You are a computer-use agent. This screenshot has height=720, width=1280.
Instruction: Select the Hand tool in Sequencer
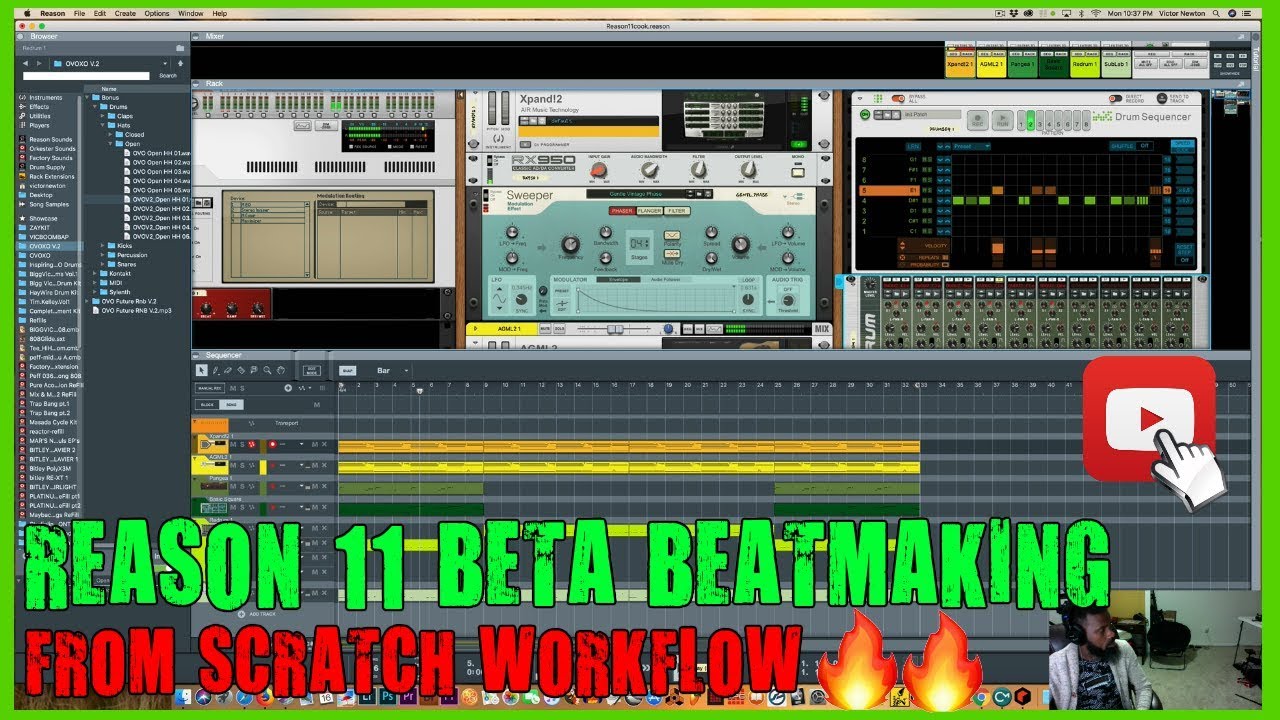coord(281,370)
